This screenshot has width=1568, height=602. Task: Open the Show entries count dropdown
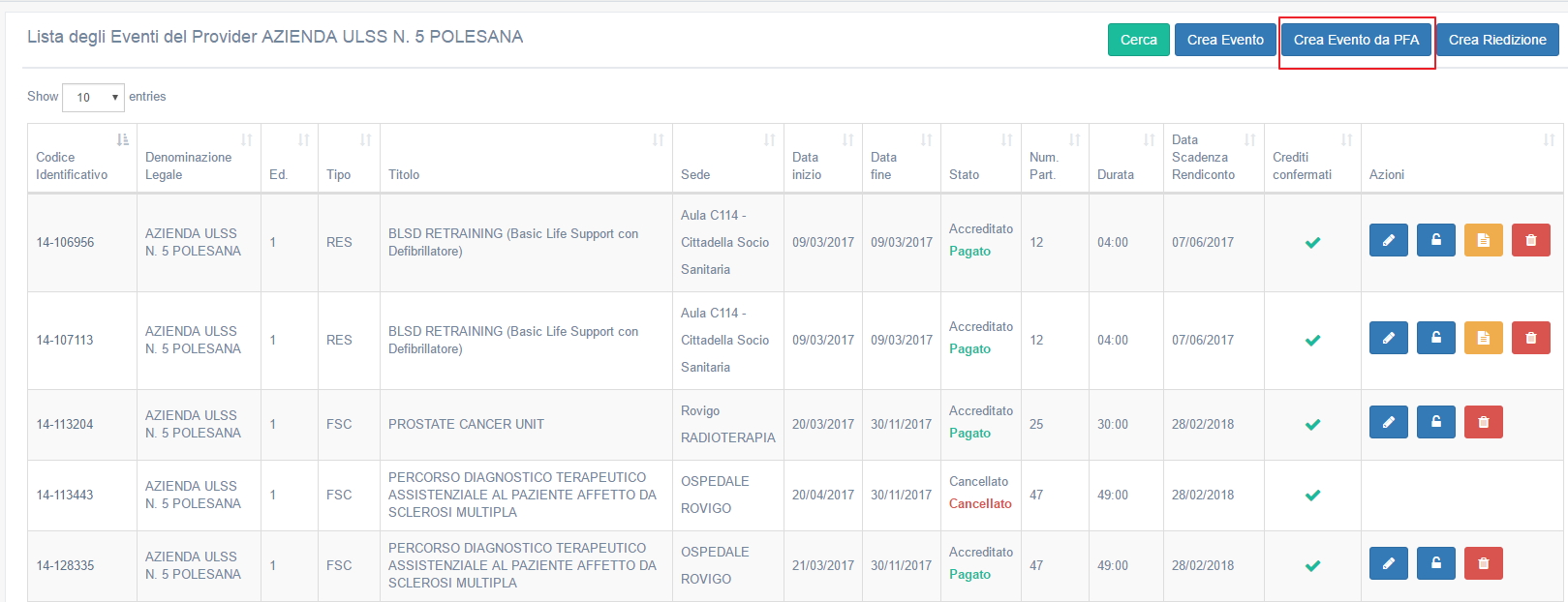tap(93, 97)
